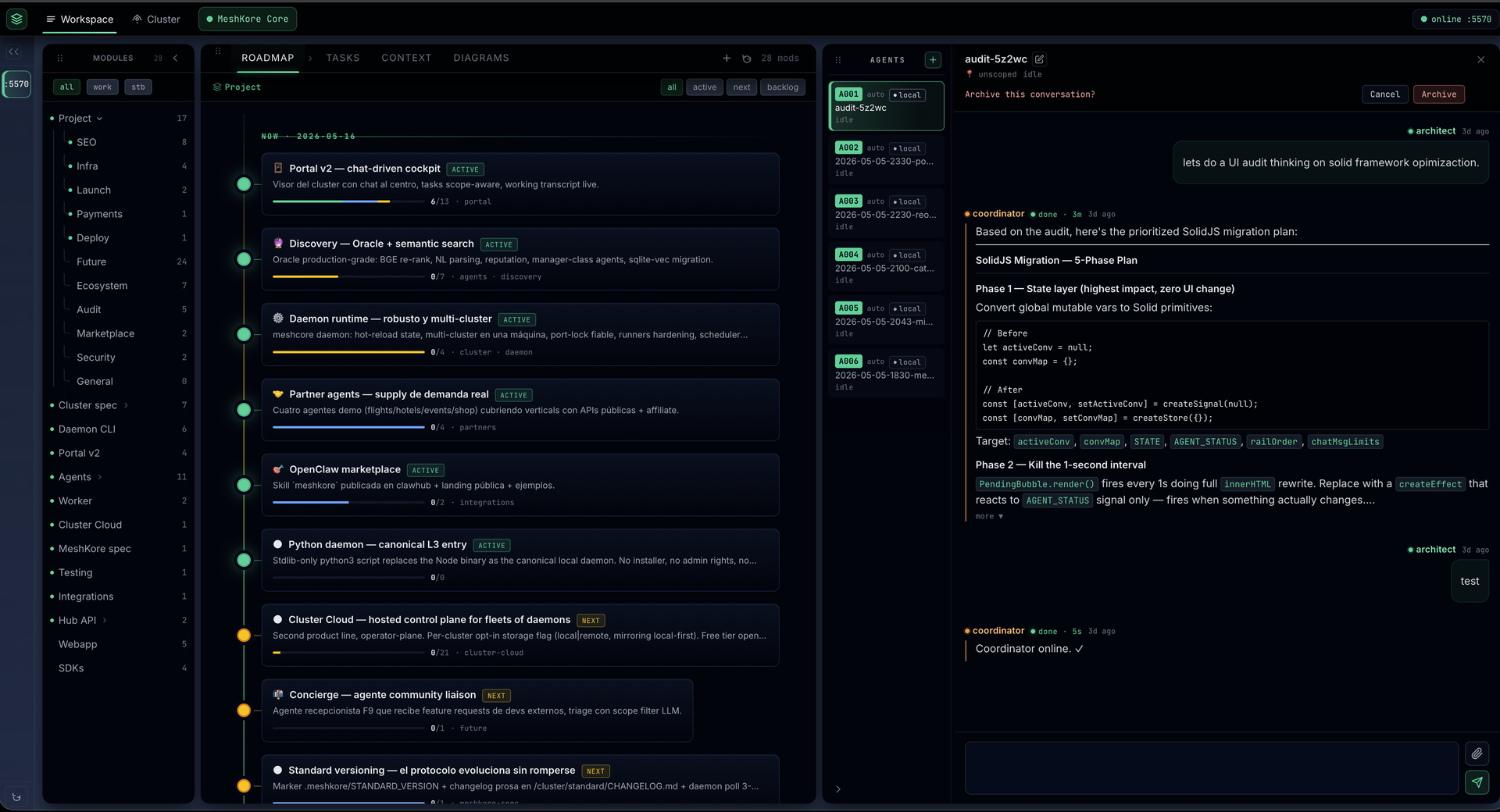Attach a file with the paperclip icon
1500x812 pixels.
(1477, 753)
